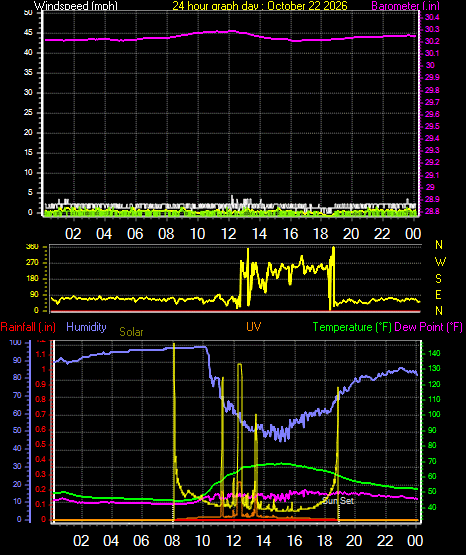Click the "25" windspeed axis value

coord(28,113)
